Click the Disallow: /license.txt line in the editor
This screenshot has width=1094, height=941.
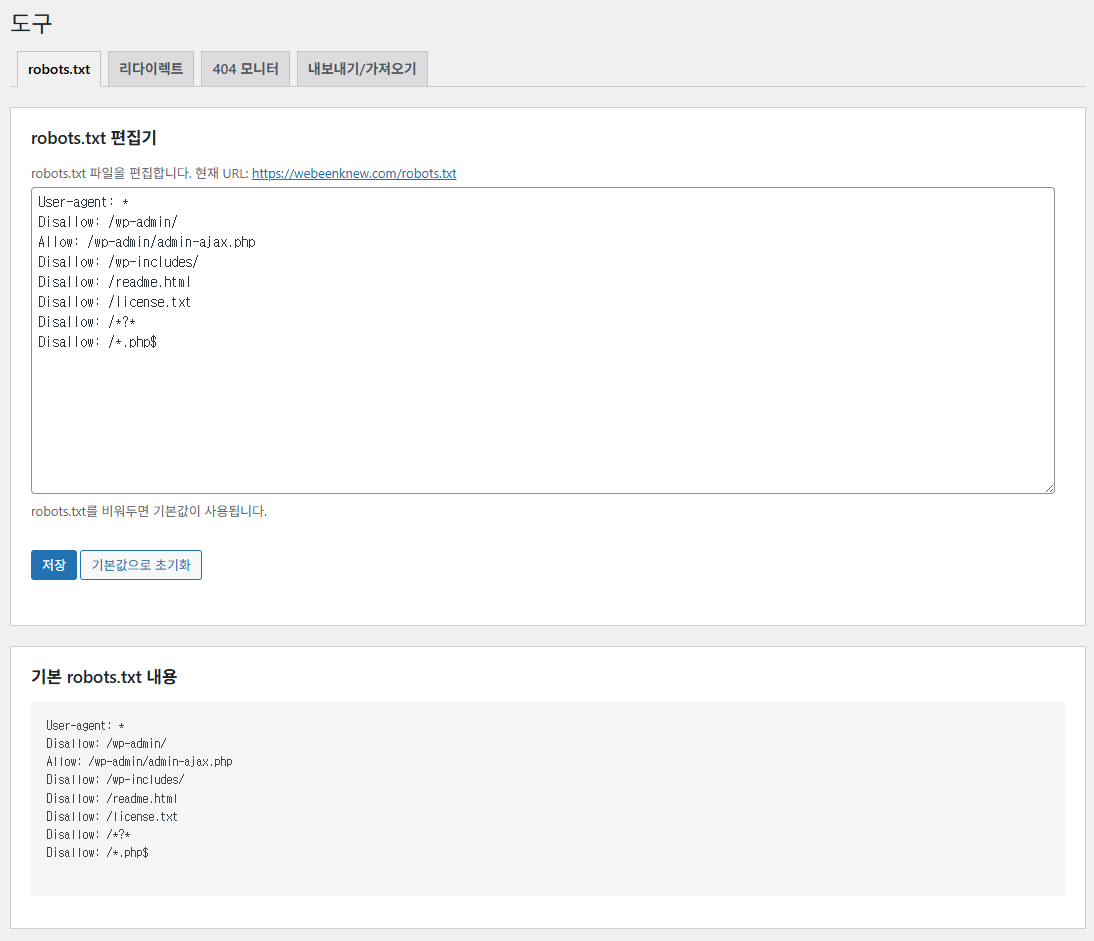tap(114, 302)
